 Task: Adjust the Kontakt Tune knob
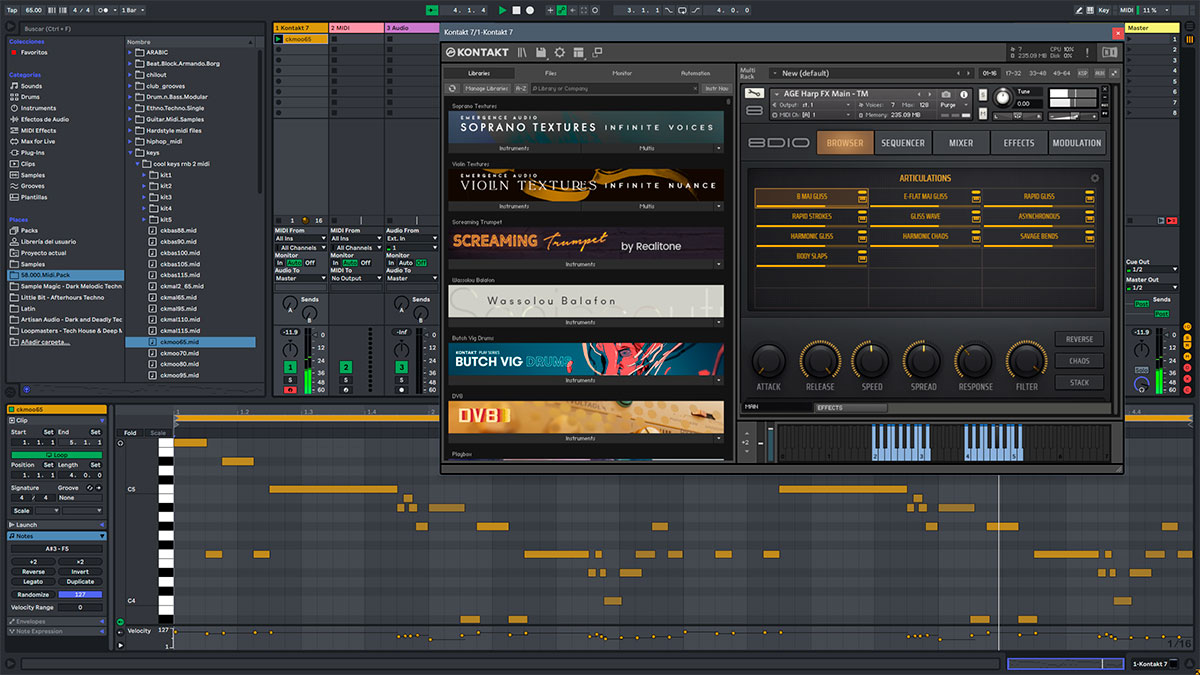[1003, 97]
